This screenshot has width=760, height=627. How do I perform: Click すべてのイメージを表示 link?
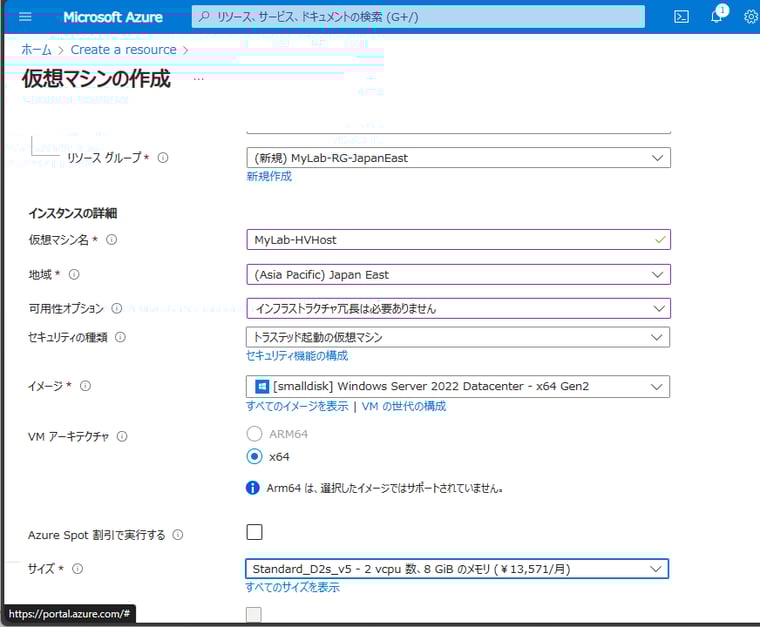point(297,406)
